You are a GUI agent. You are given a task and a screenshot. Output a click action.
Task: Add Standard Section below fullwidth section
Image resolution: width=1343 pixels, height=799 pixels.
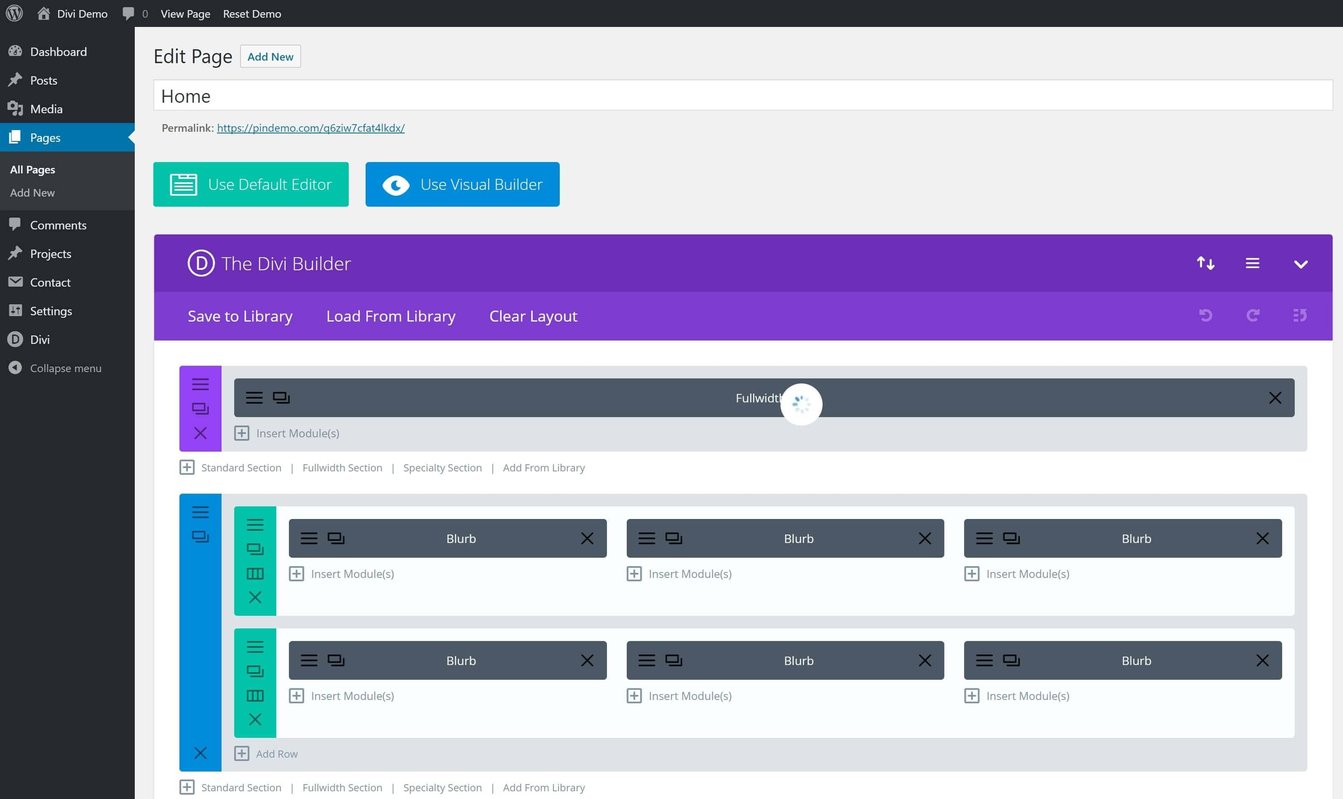pos(231,468)
